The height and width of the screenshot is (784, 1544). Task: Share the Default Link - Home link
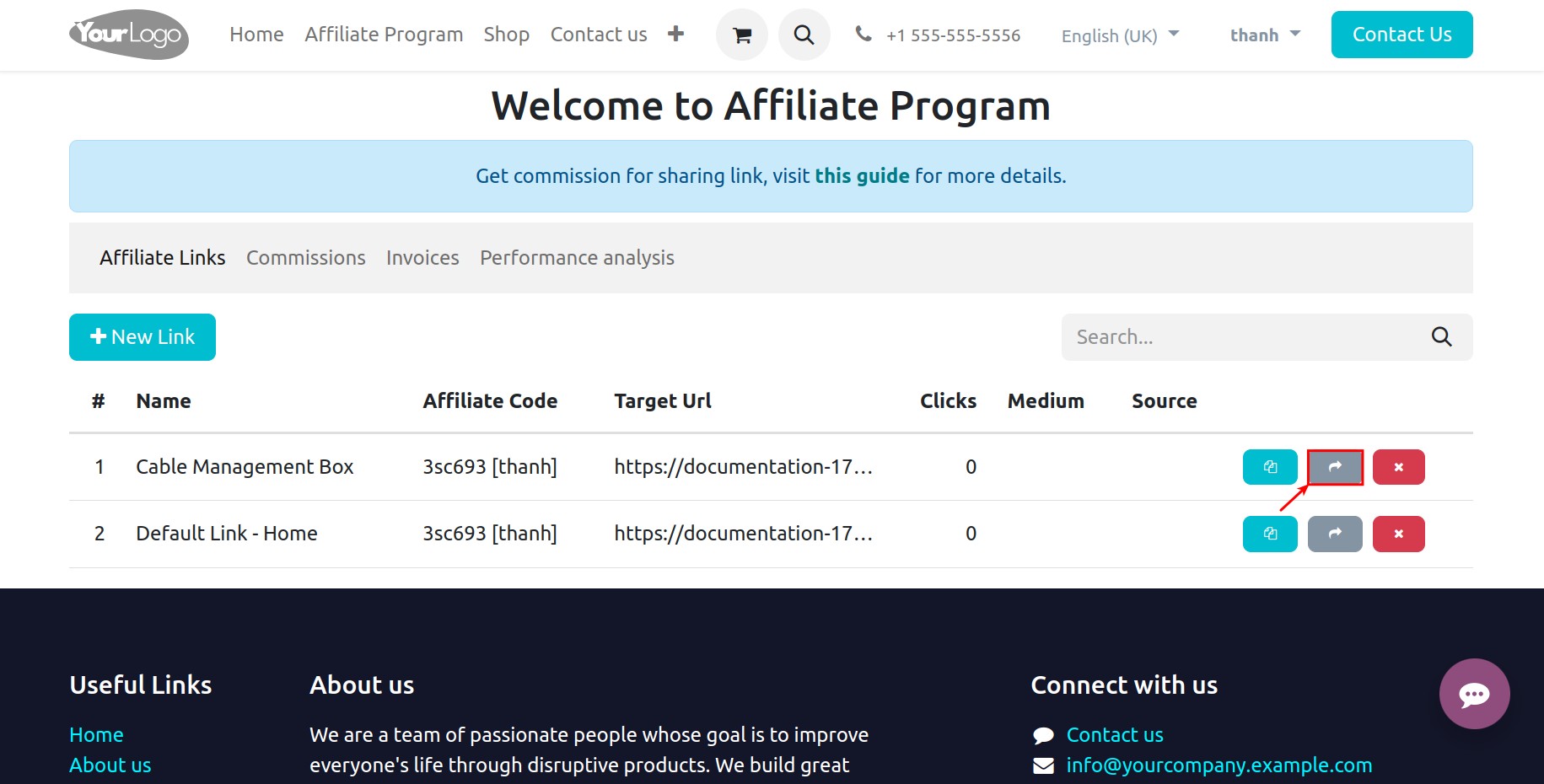[1334, 533]
